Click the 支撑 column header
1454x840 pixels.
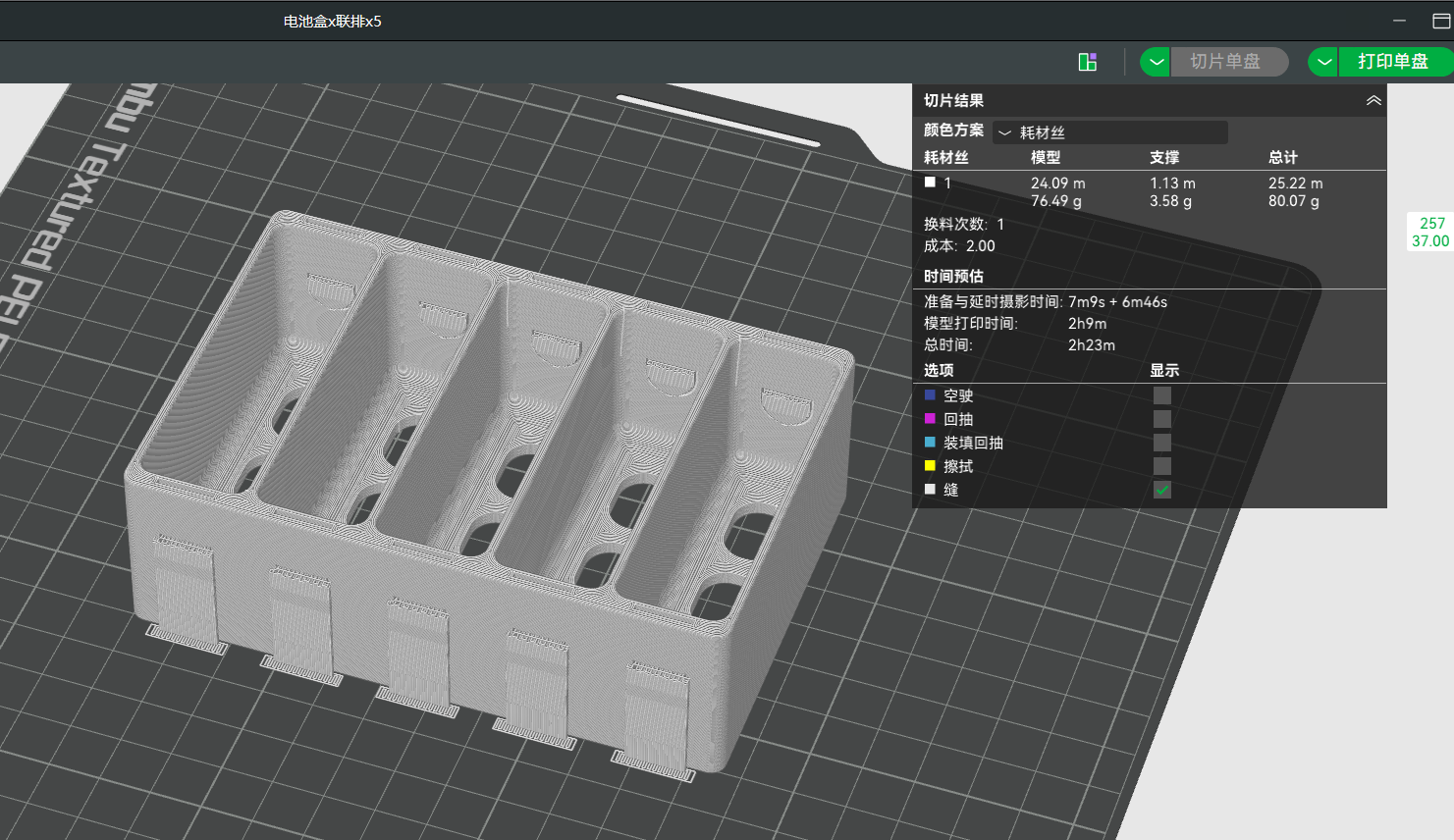(1164, 158)
